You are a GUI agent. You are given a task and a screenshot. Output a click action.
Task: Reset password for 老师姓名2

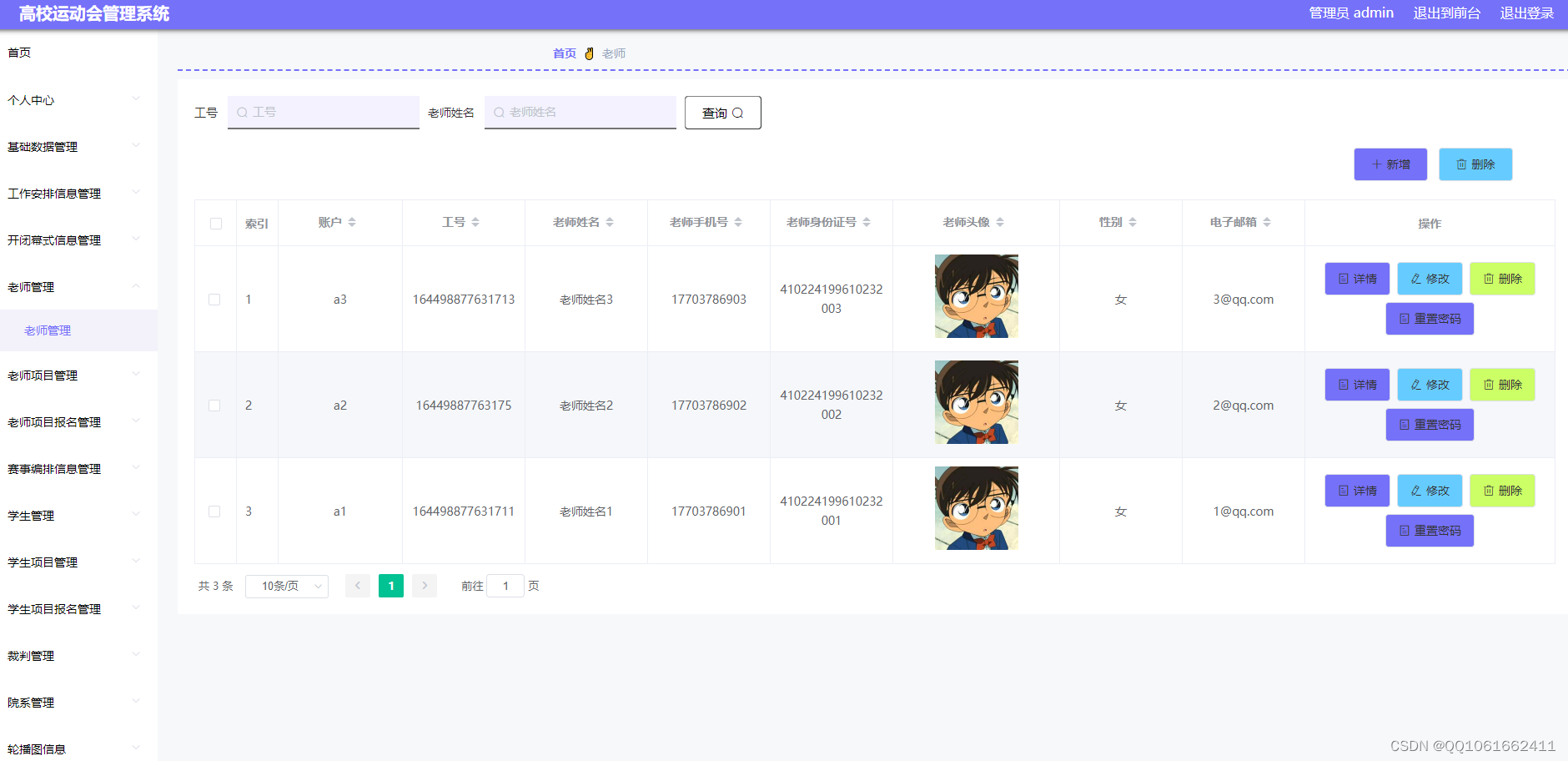click(1430, 425)
